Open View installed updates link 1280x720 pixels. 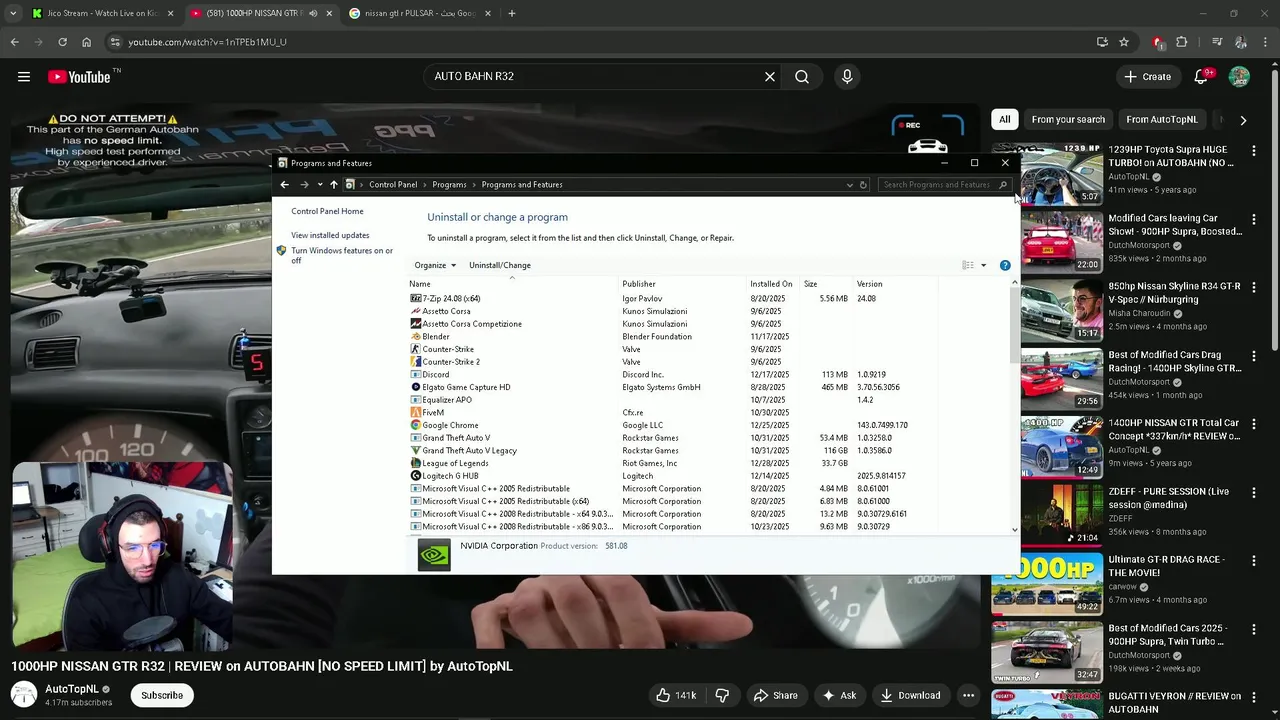point(330,235)
